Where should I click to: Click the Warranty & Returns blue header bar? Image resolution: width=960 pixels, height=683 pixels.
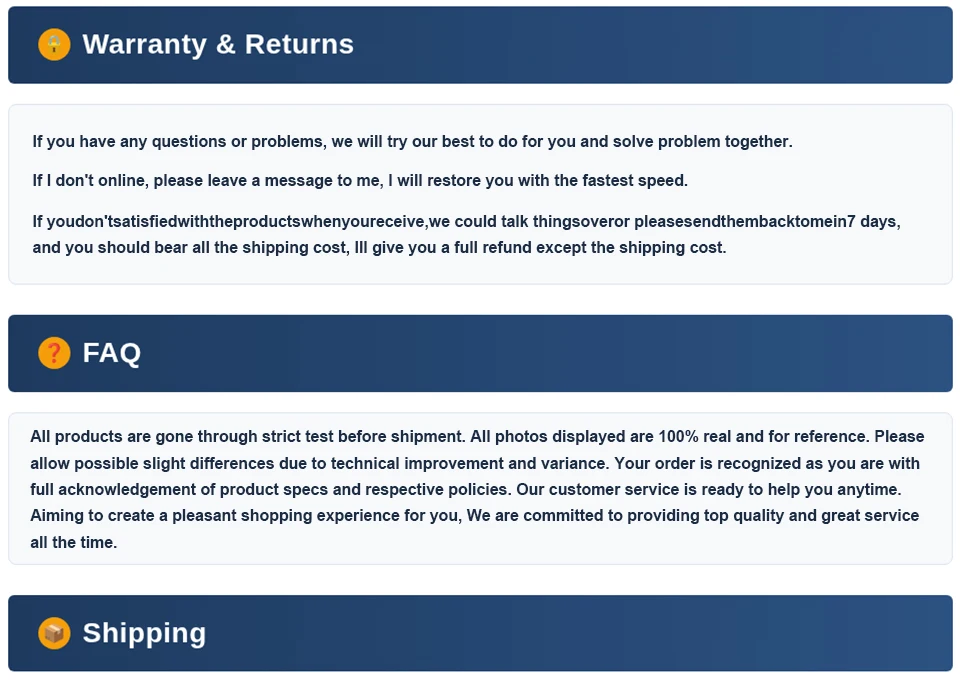[480, 45]
